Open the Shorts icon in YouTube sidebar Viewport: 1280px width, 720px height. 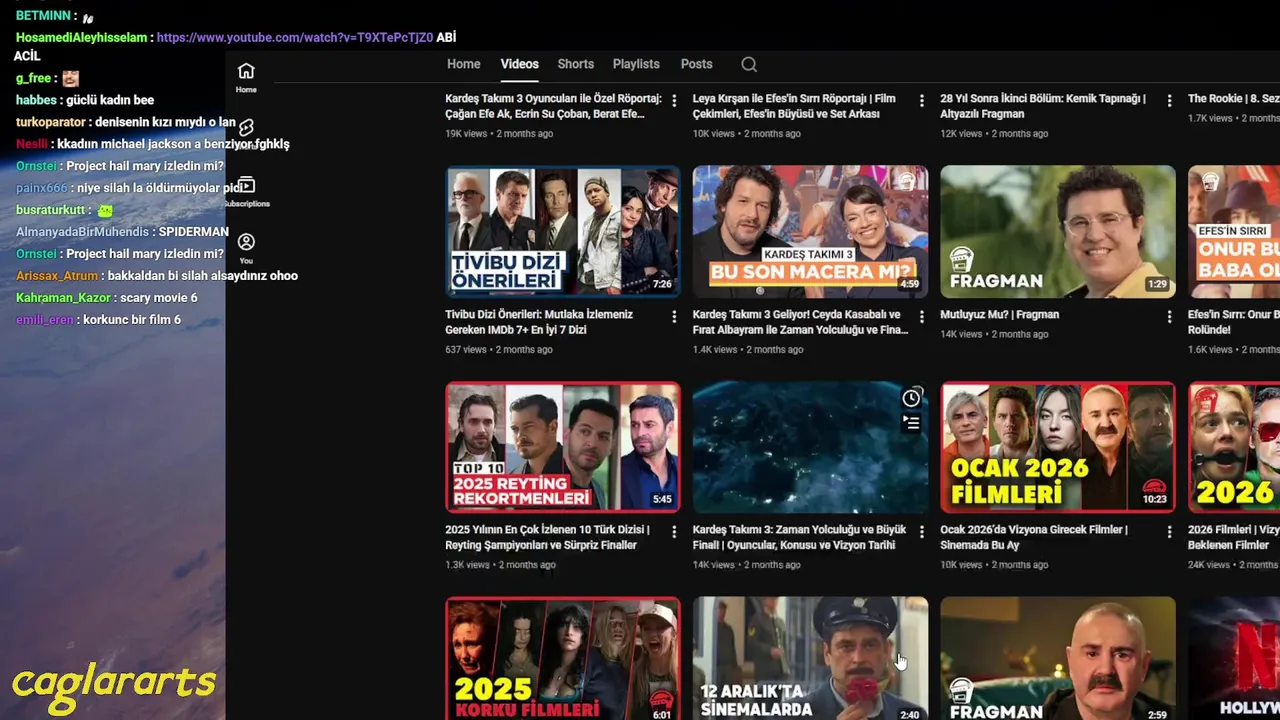click(x=246, y=127)
